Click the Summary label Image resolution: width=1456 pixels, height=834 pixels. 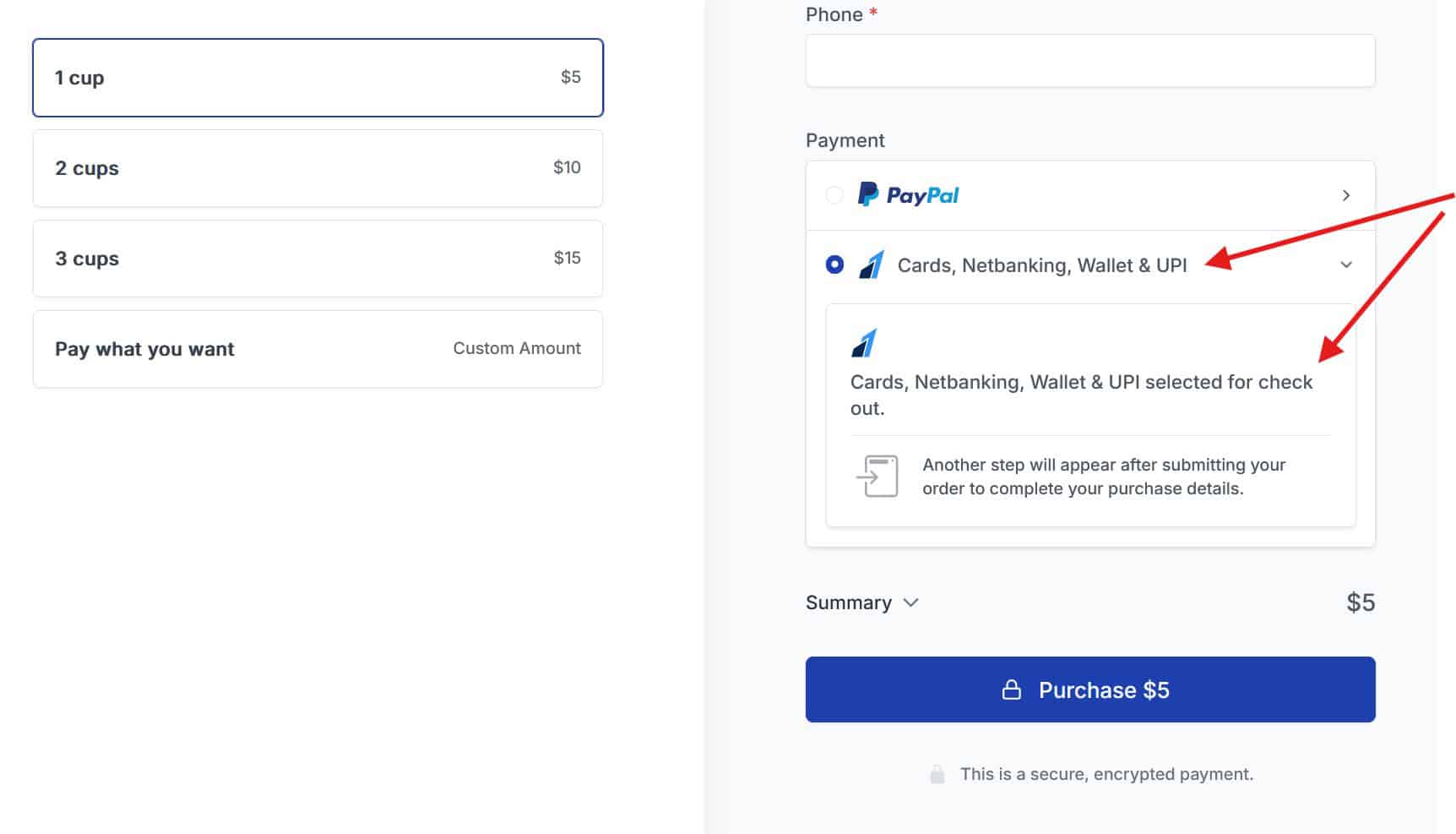848,603
